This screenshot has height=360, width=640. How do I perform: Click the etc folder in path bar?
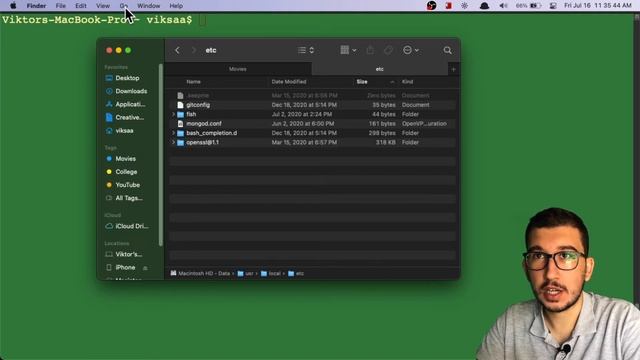pos(296,273)
